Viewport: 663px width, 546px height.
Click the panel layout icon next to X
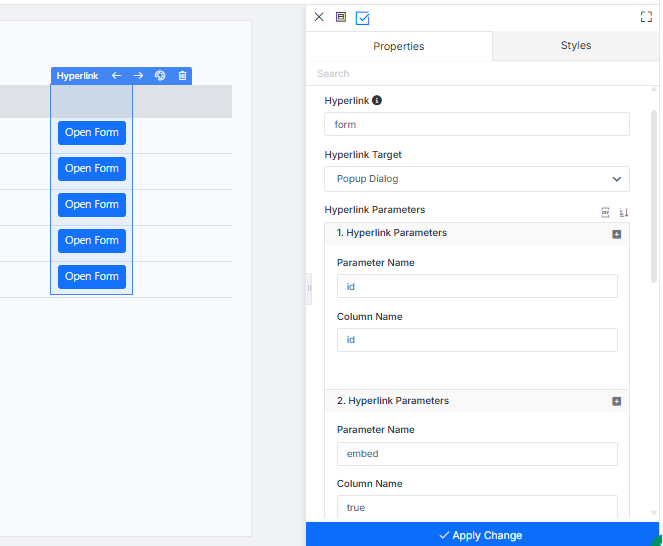pyautogui.click(x=341, y=17)
